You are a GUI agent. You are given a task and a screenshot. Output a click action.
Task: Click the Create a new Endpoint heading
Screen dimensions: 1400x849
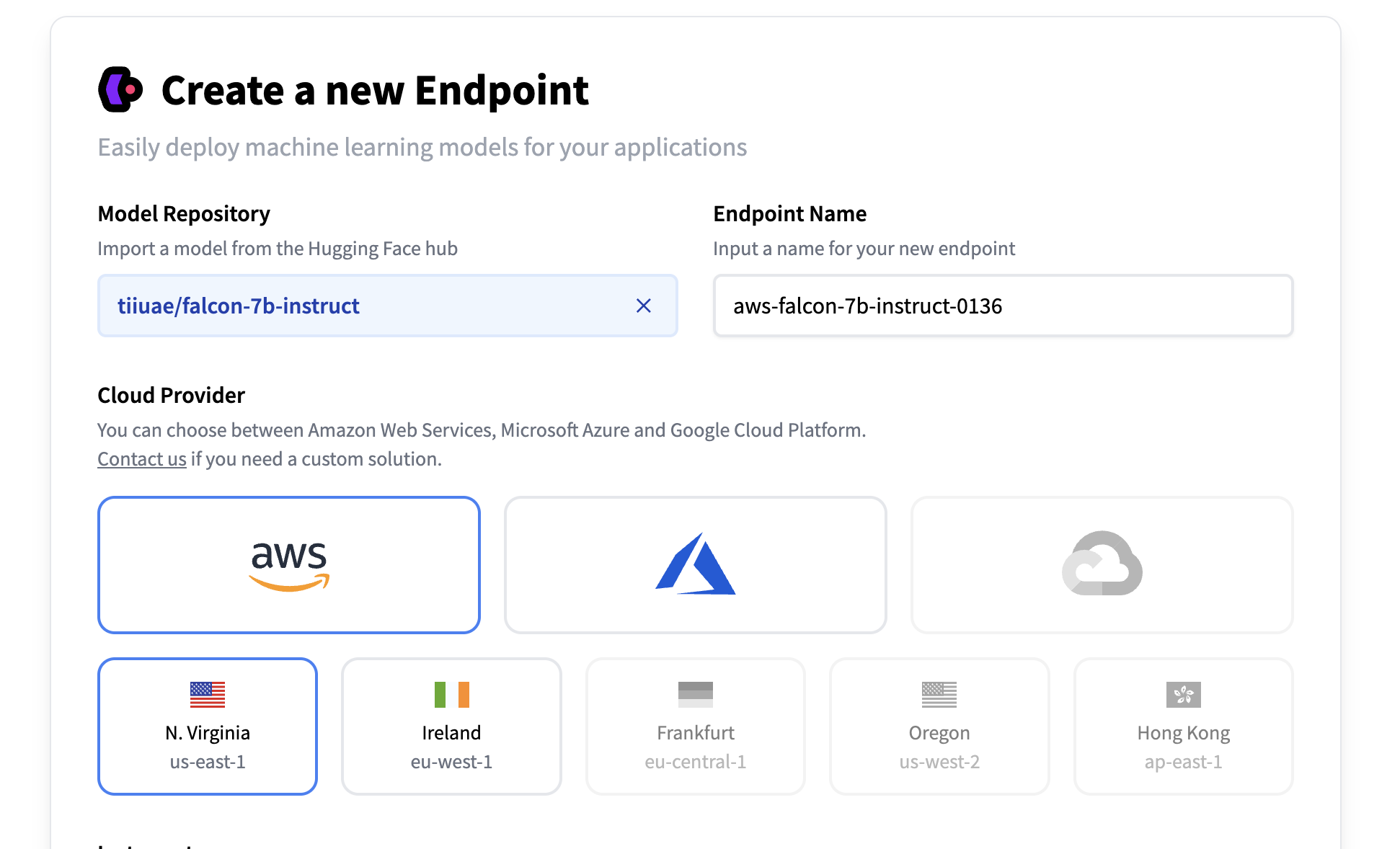(375, 91)
